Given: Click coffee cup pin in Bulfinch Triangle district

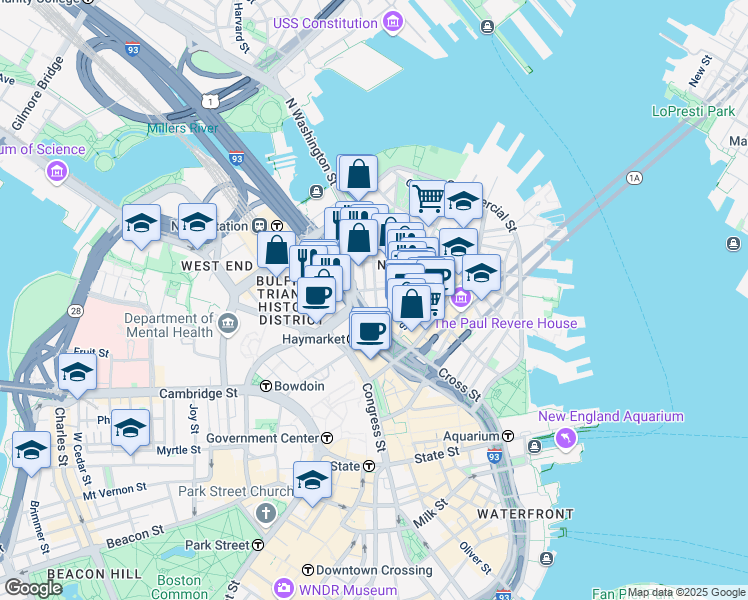Looking at the screenshot, I should click(316, 299).
